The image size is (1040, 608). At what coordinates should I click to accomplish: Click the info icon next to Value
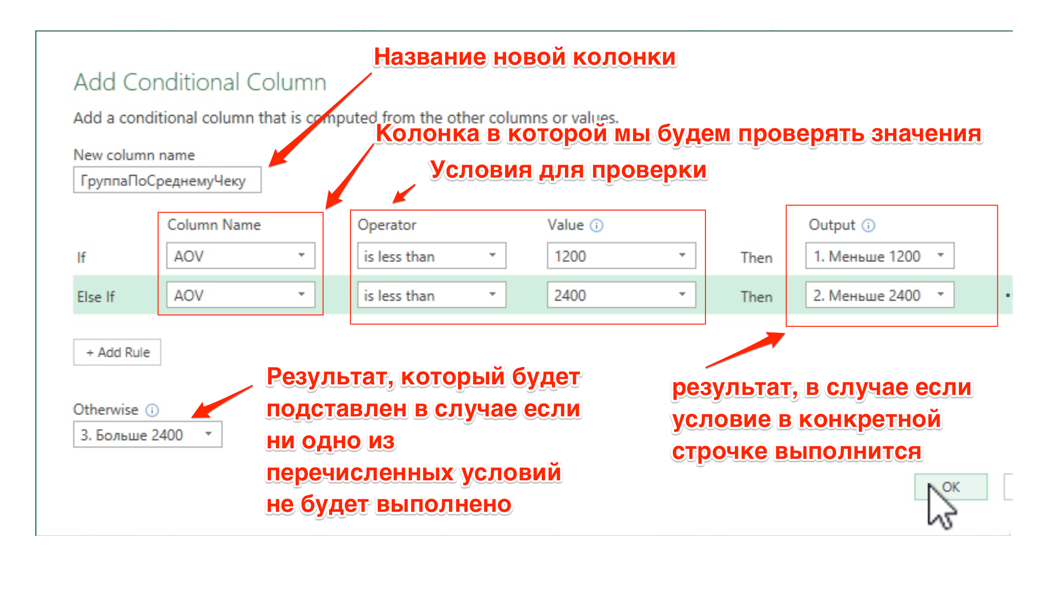(597, 226)
